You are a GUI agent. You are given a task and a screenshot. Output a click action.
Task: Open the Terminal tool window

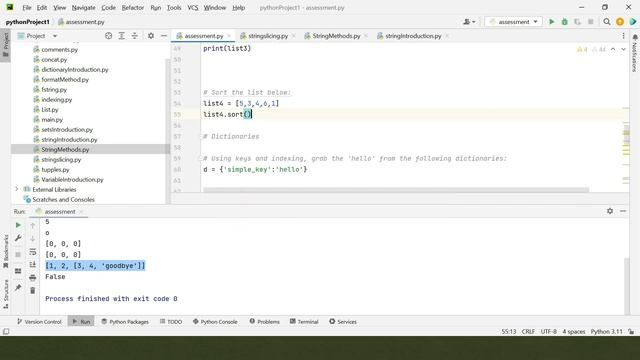304,322
